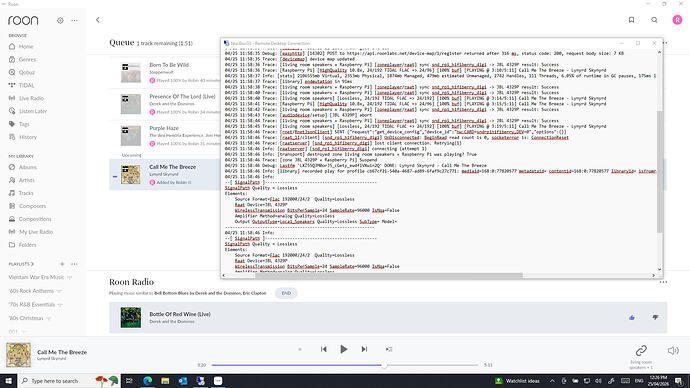Thumbs up the Roon Radio pick

point(632,317)
